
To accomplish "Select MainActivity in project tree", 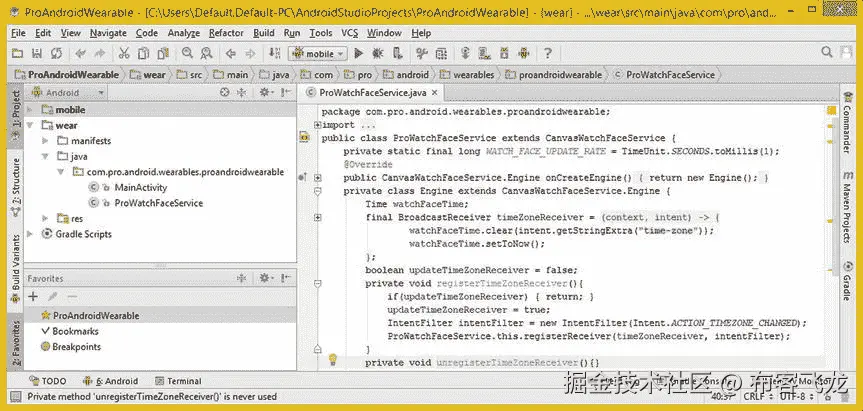I will pos(140,188).
